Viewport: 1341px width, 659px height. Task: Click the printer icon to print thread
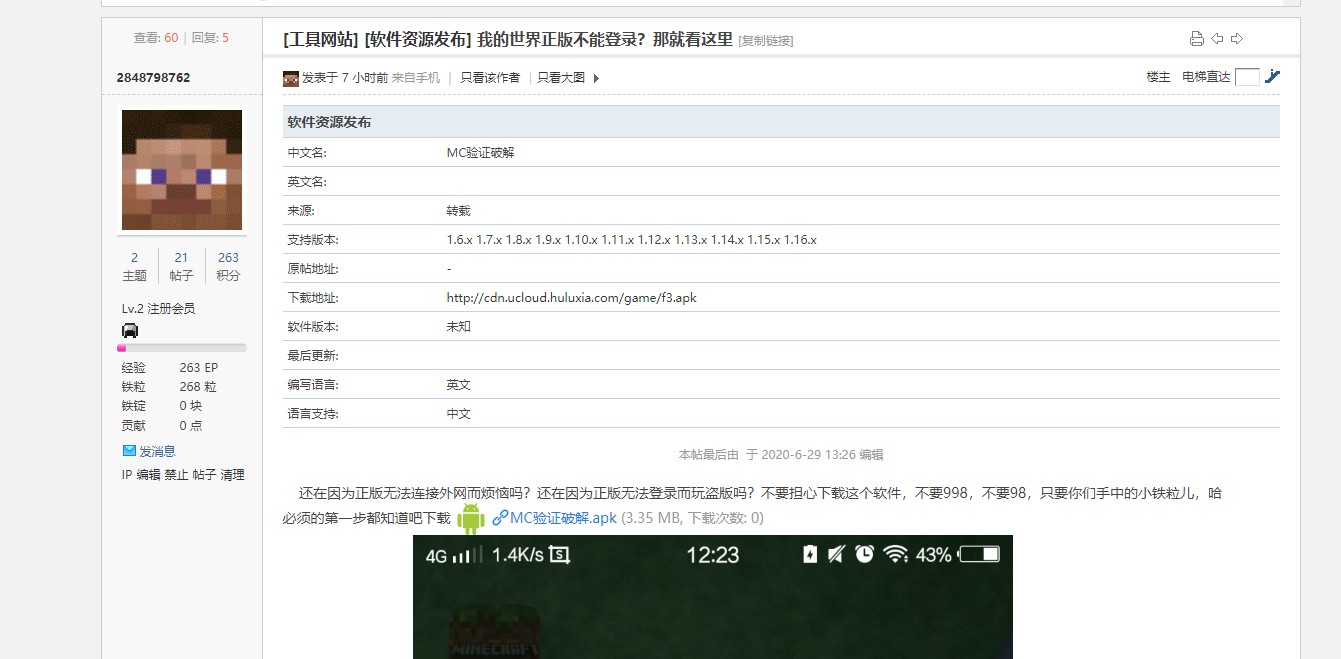click(x=1196, y=39)
